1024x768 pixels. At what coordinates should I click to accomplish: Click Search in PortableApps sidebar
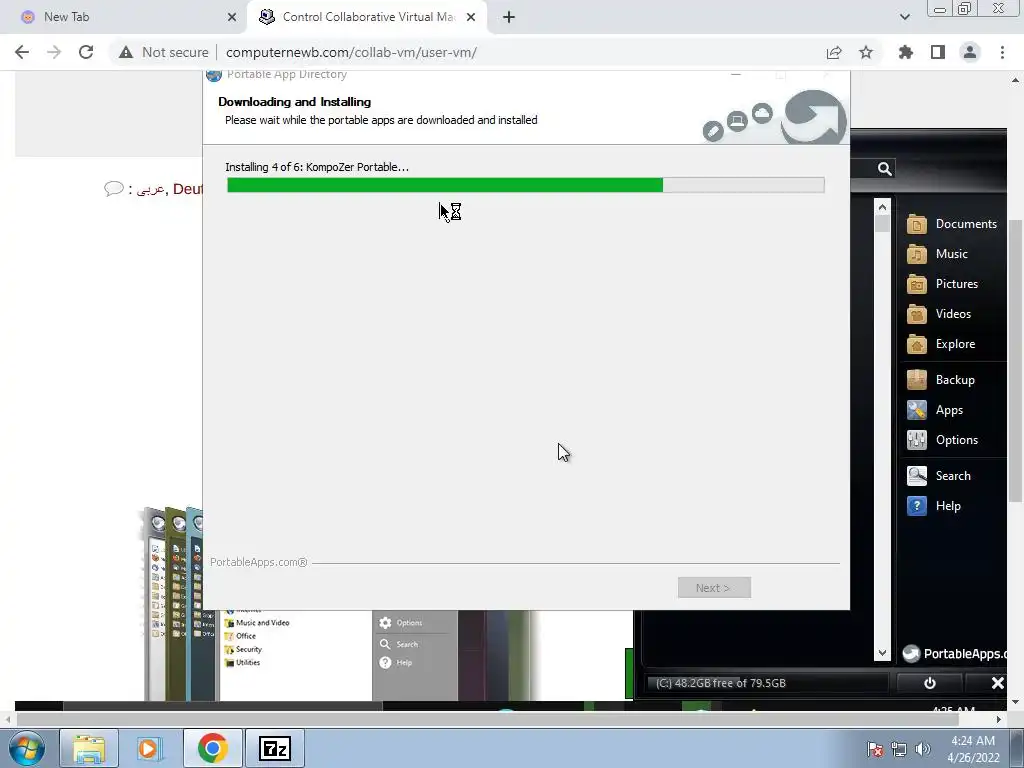938,476
